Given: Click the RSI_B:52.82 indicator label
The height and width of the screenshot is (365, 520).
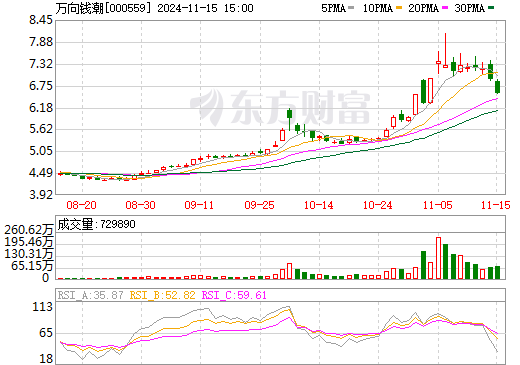Looking at the screenshot, I should click(x=162, y=295).
